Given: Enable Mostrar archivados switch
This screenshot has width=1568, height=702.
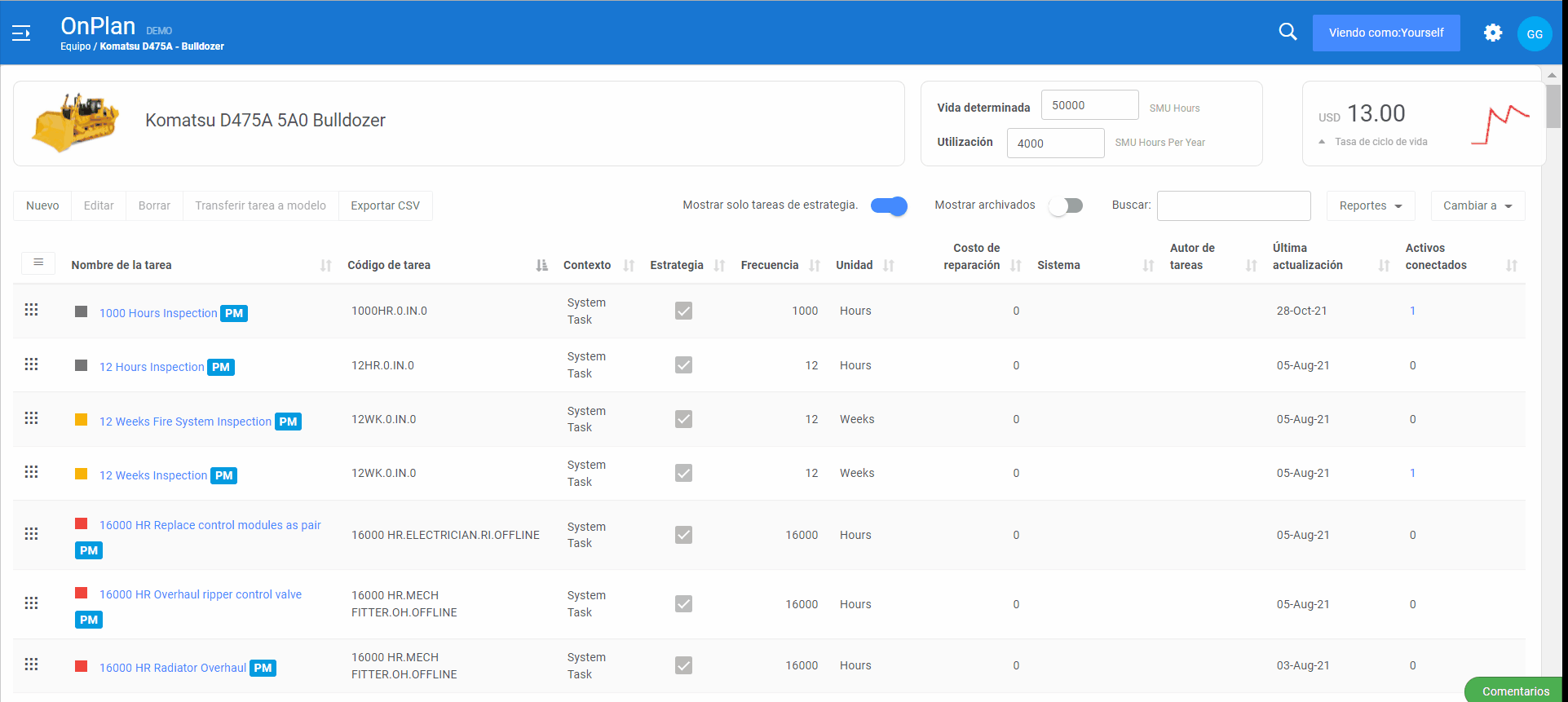Looking at the screenshot, I should click(1066, 205).
